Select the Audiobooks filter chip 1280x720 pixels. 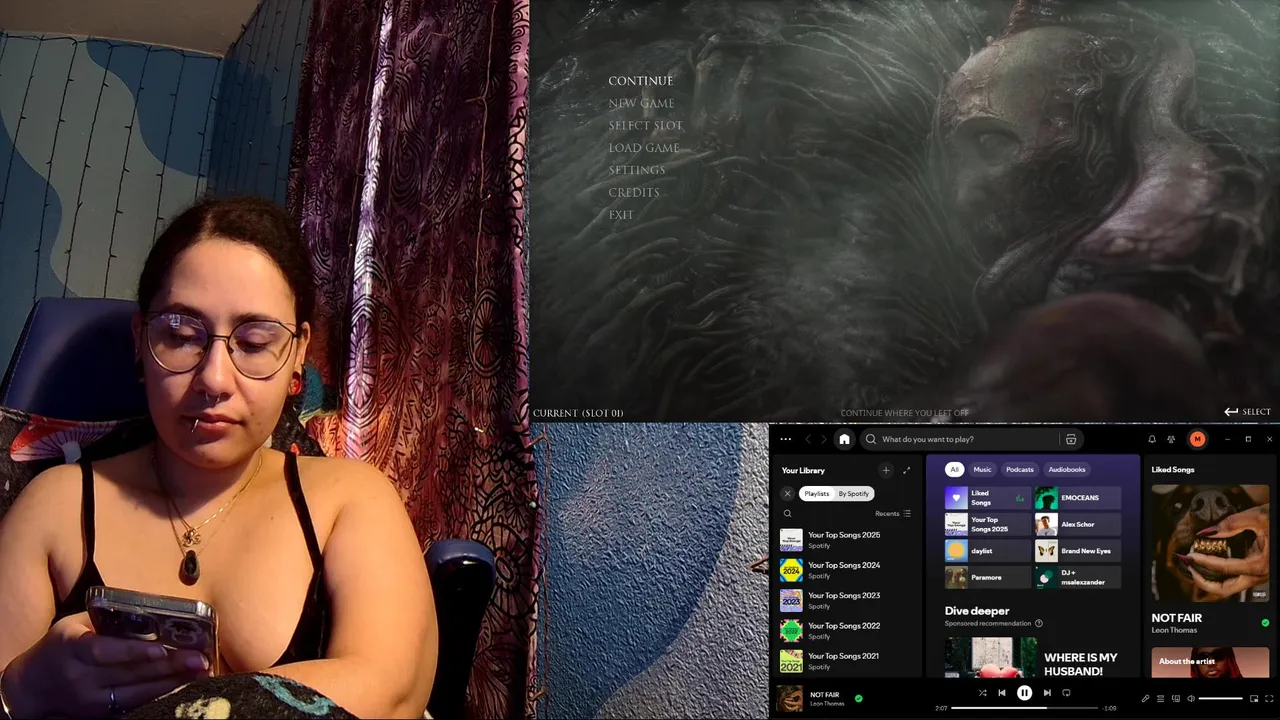pos(1067,469)
